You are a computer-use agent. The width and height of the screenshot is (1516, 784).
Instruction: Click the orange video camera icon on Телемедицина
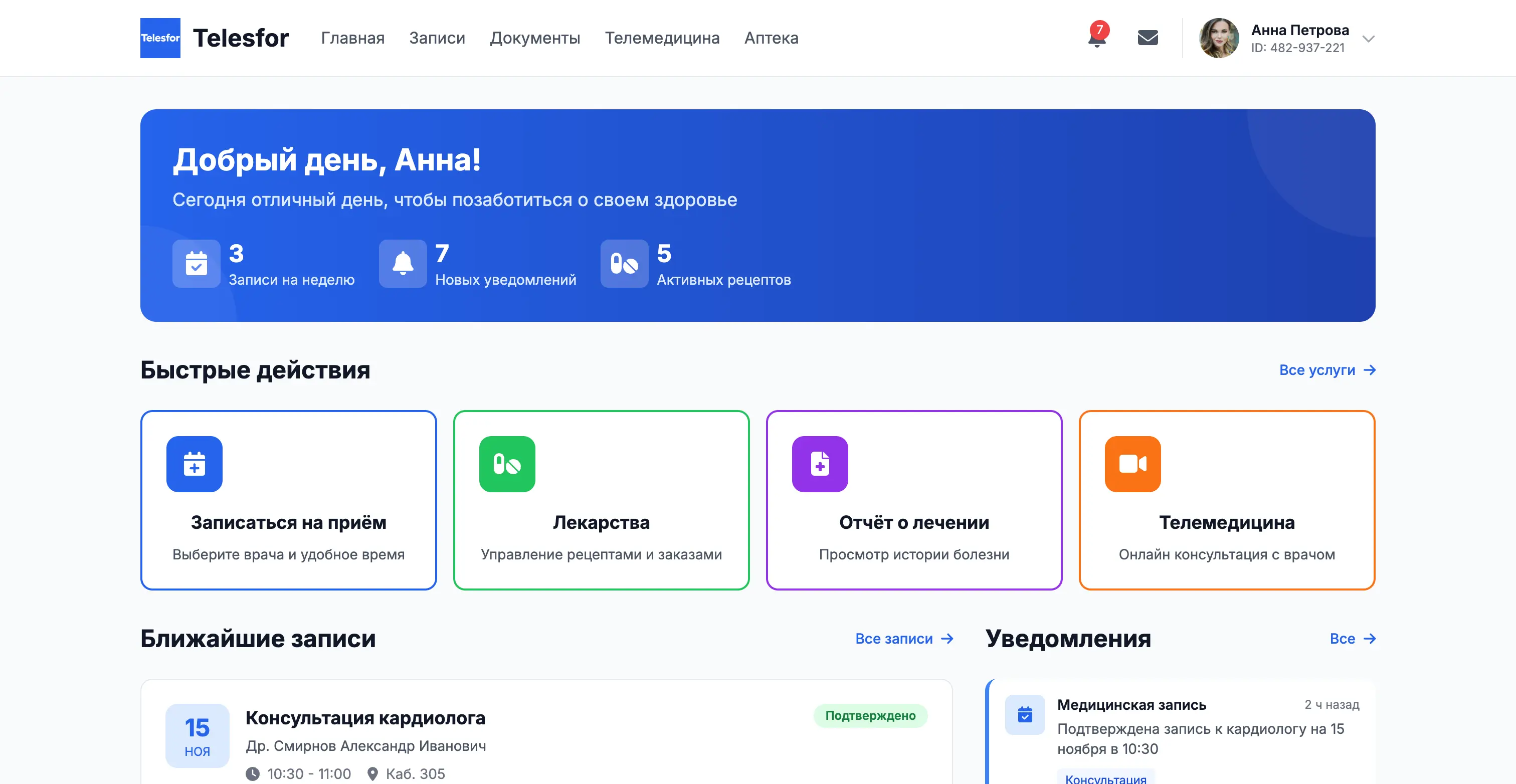[1133, 464]
